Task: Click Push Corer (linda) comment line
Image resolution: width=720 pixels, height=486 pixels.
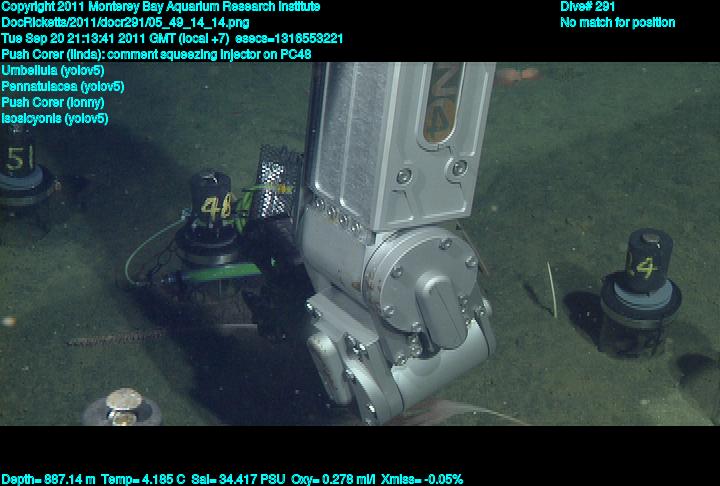Action: click(156, 55)
